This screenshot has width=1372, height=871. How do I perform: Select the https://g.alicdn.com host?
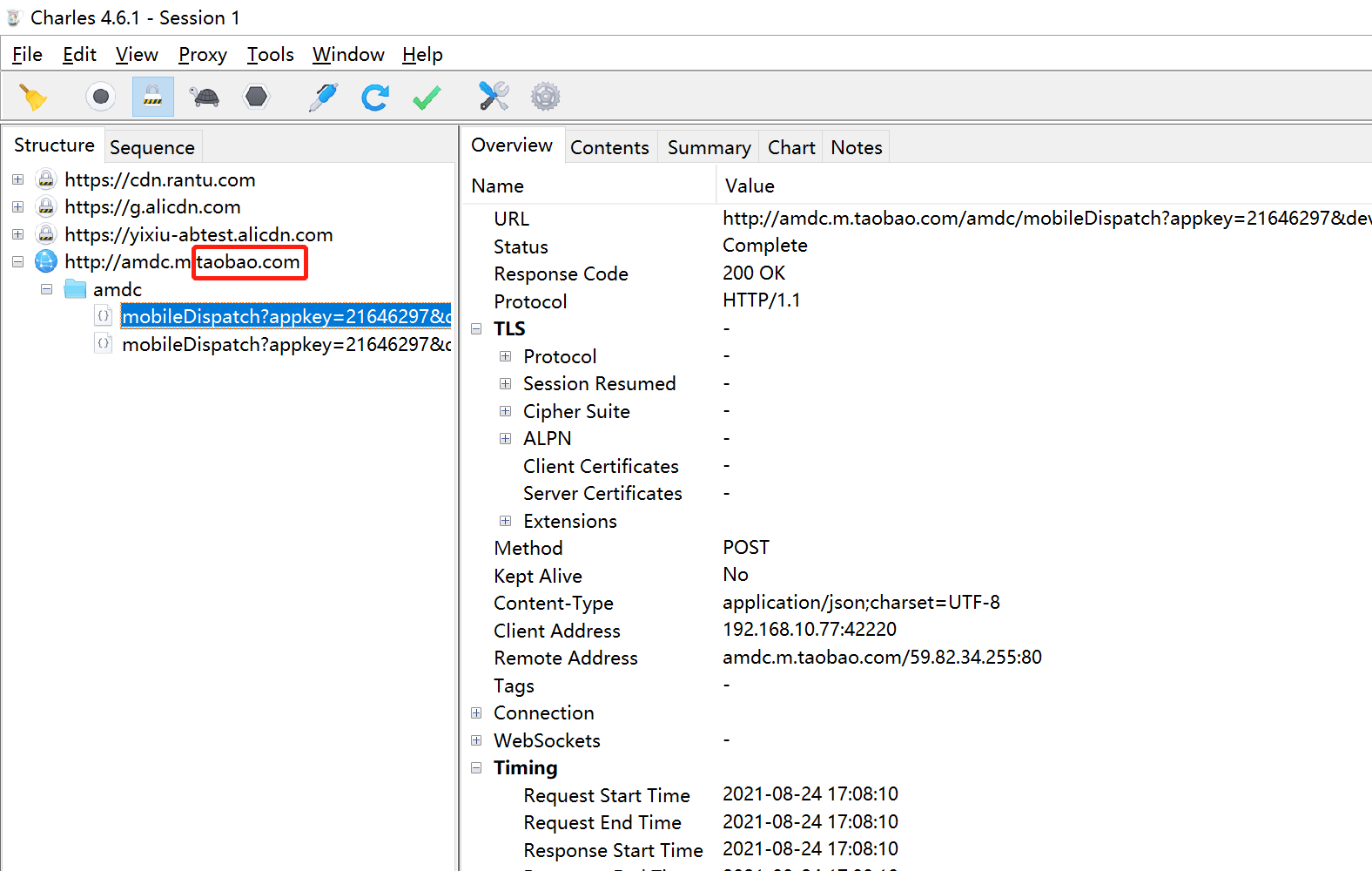tap(152, 206)
